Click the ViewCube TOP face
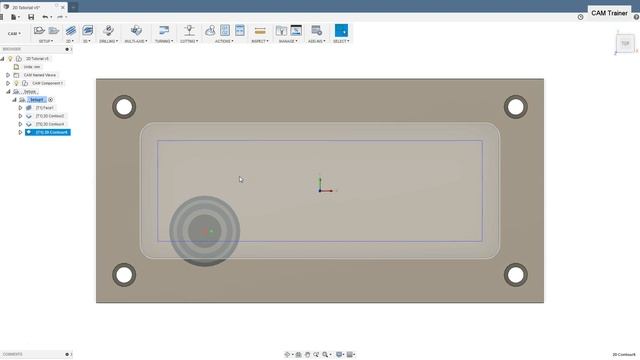The width and height of the screenshot is (640, 360). point(625,43)
